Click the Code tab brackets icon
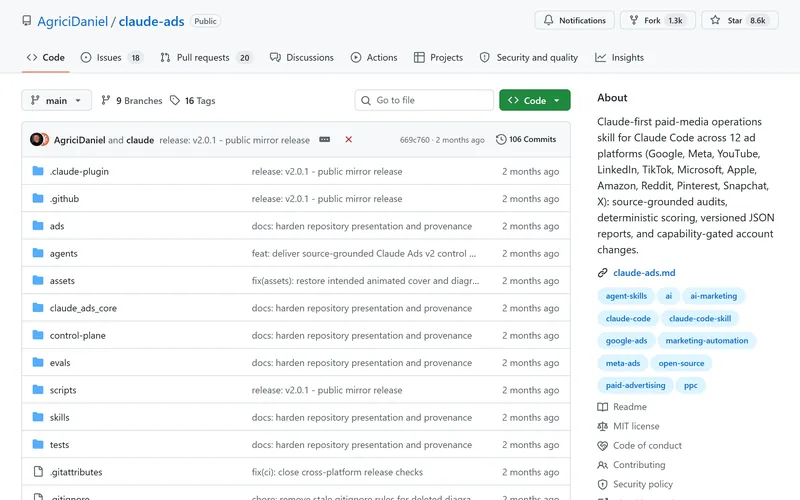 point(32,57)
